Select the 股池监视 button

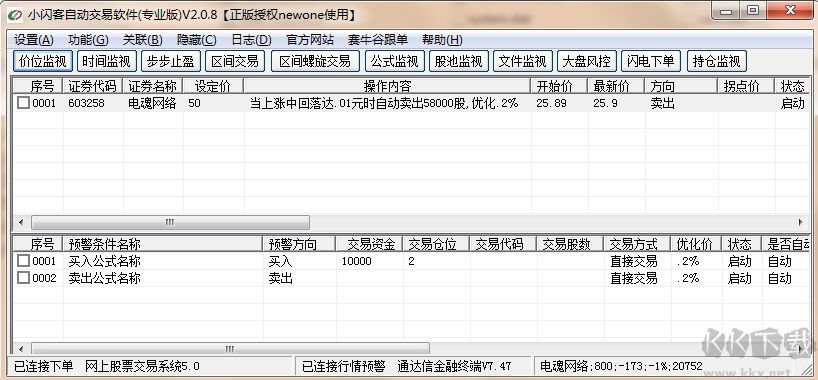pyautogui.click(x=459, y=62)
